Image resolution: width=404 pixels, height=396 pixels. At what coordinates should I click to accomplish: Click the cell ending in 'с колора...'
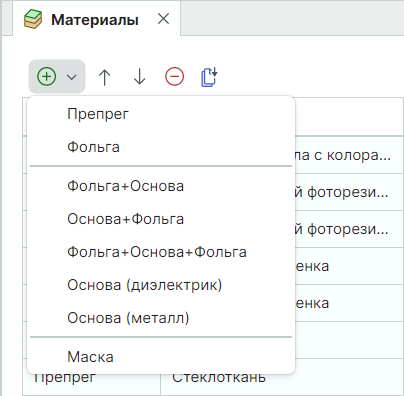pyautogui.click(x=349, y=155)
